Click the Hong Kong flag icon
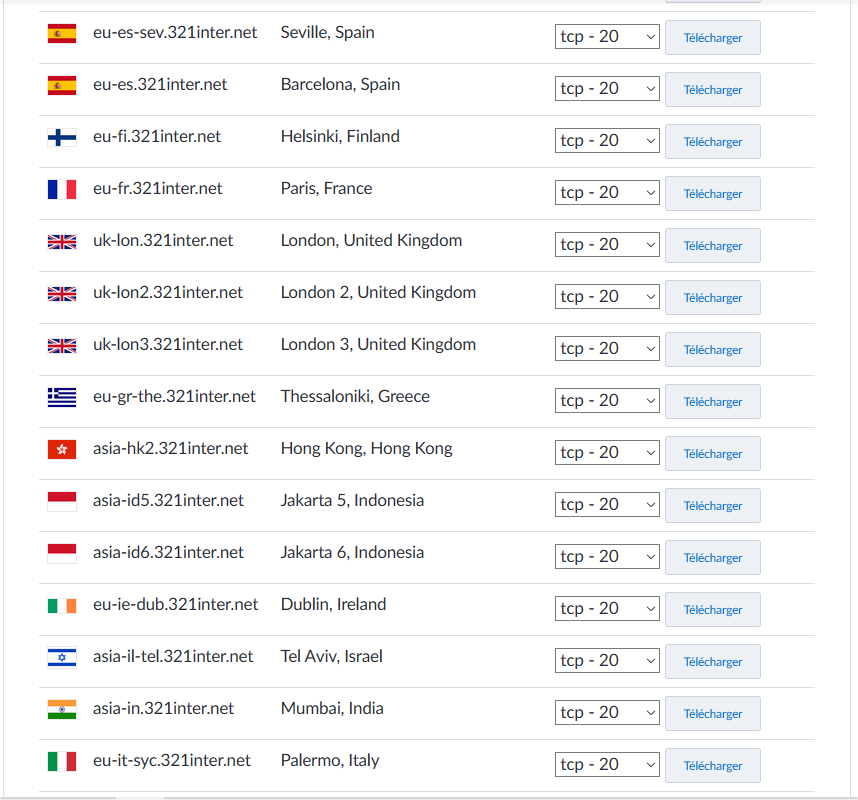Screen dimensions: 858x800 pos(62,450)
